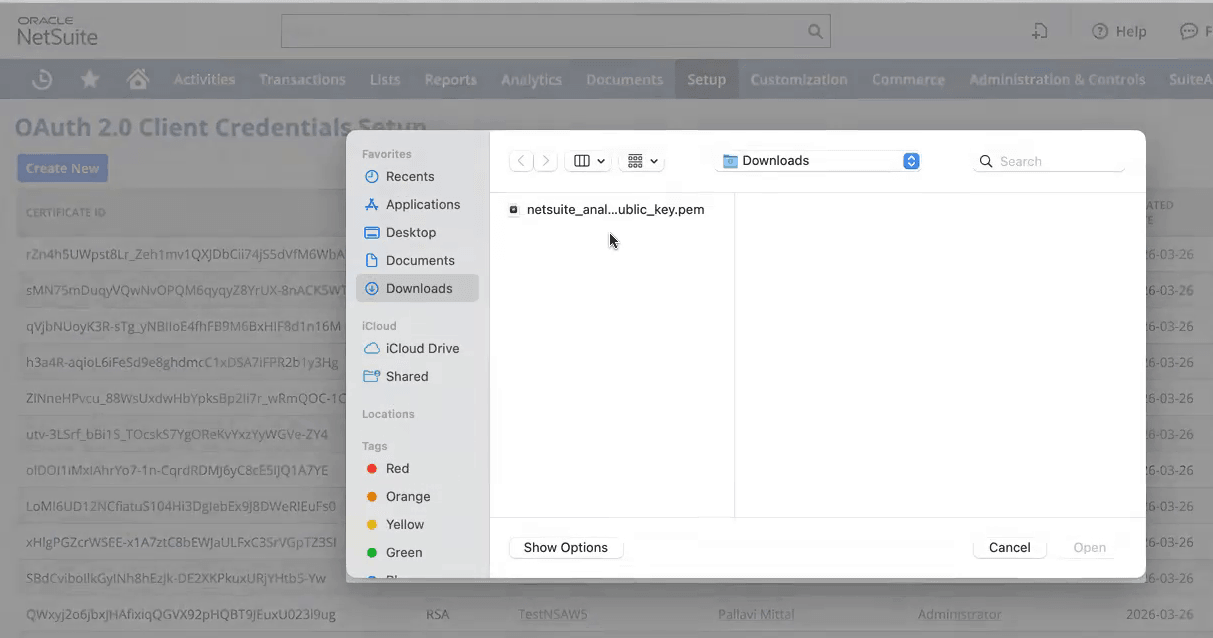
Task: Click the .pem file icon
Action: click(514, 210)
